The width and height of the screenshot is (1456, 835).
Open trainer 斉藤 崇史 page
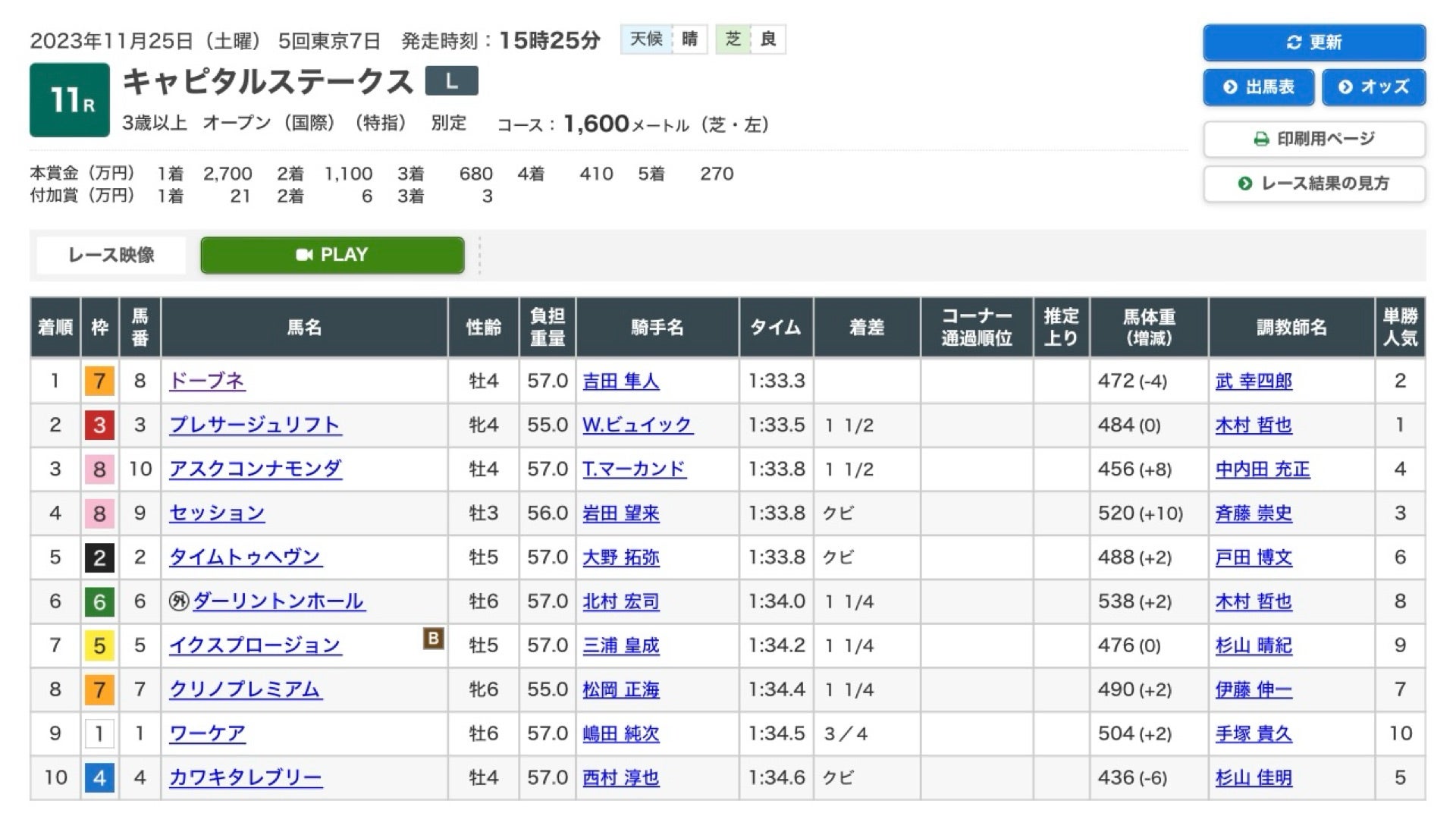click(1254, 513)
